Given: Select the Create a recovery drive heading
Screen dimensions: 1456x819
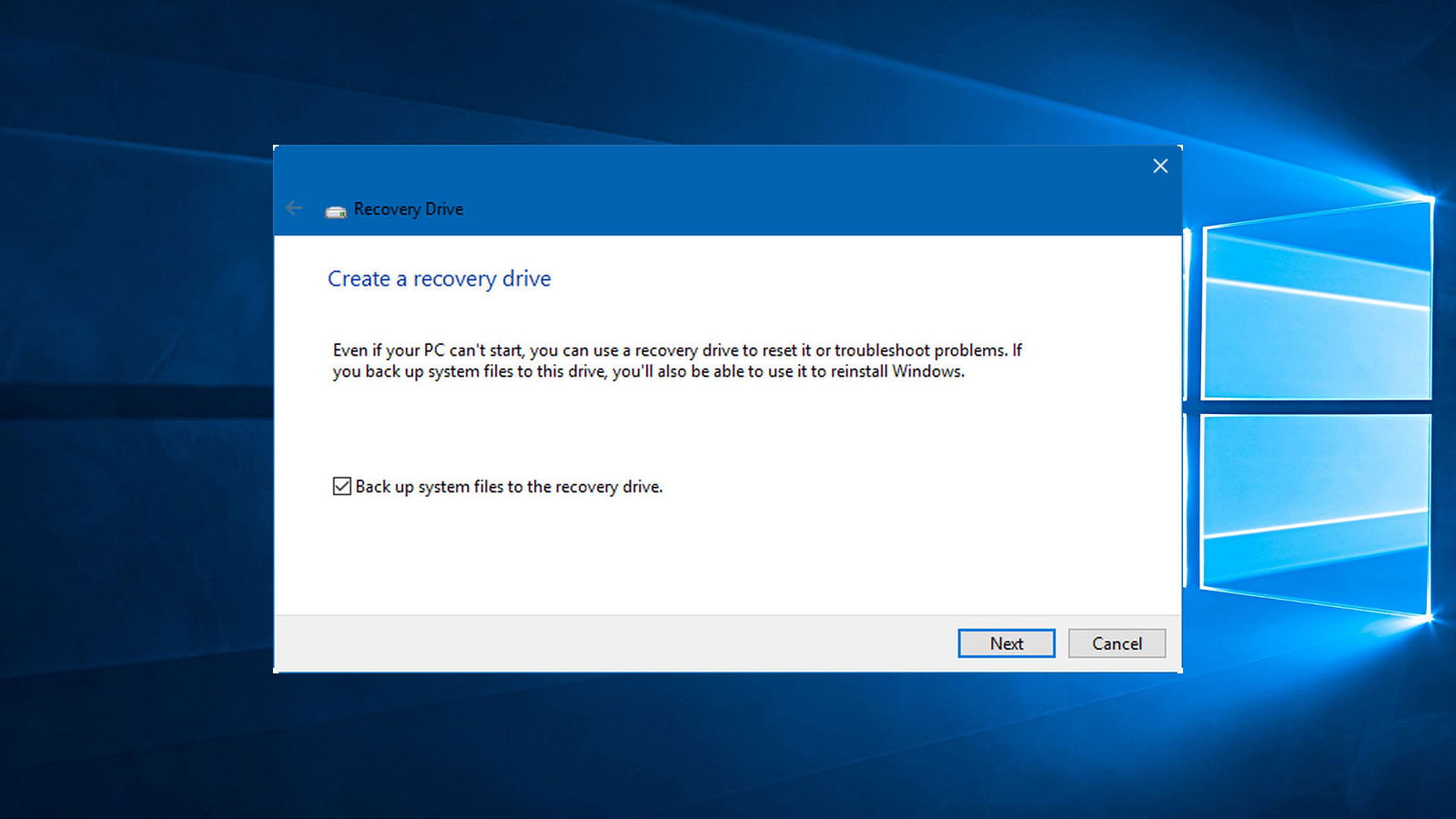Looking at the screenshot, I should (x=439, y=278).
